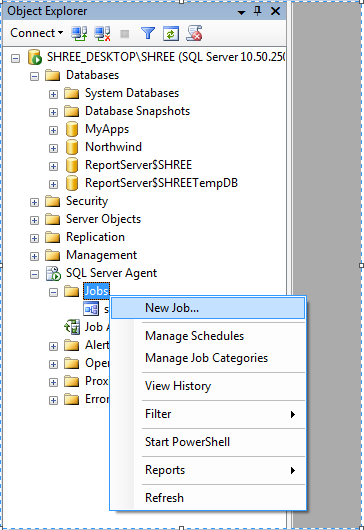The width and height of the screenshot is (364, 530).
Task: Choose New Job... from context menu
Action: [x=208, y=308]
